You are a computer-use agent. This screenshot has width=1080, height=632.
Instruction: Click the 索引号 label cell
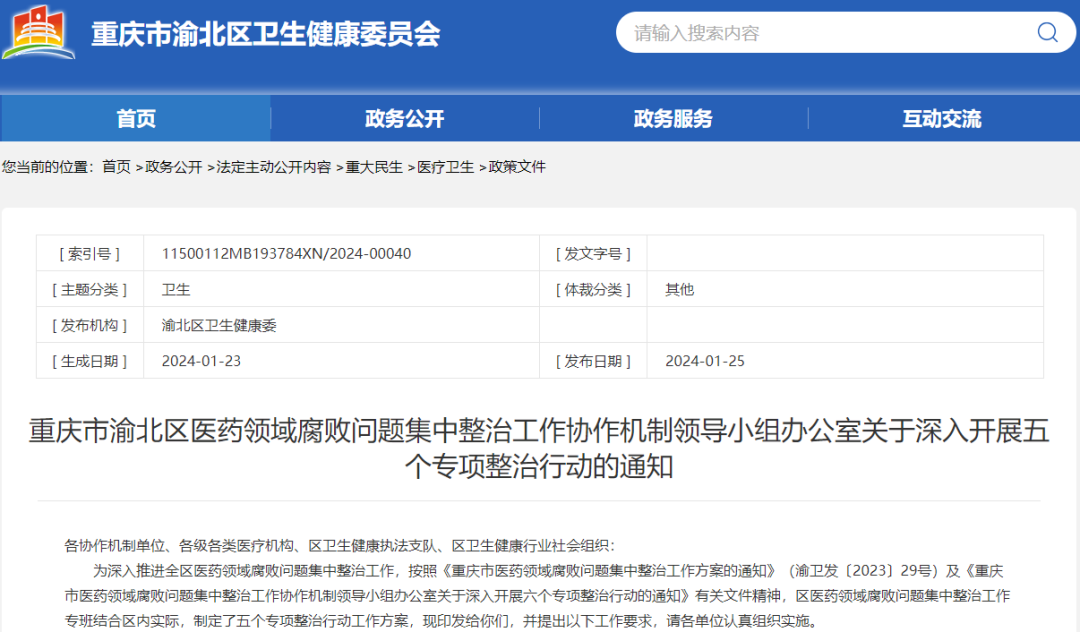coord(90,253)
